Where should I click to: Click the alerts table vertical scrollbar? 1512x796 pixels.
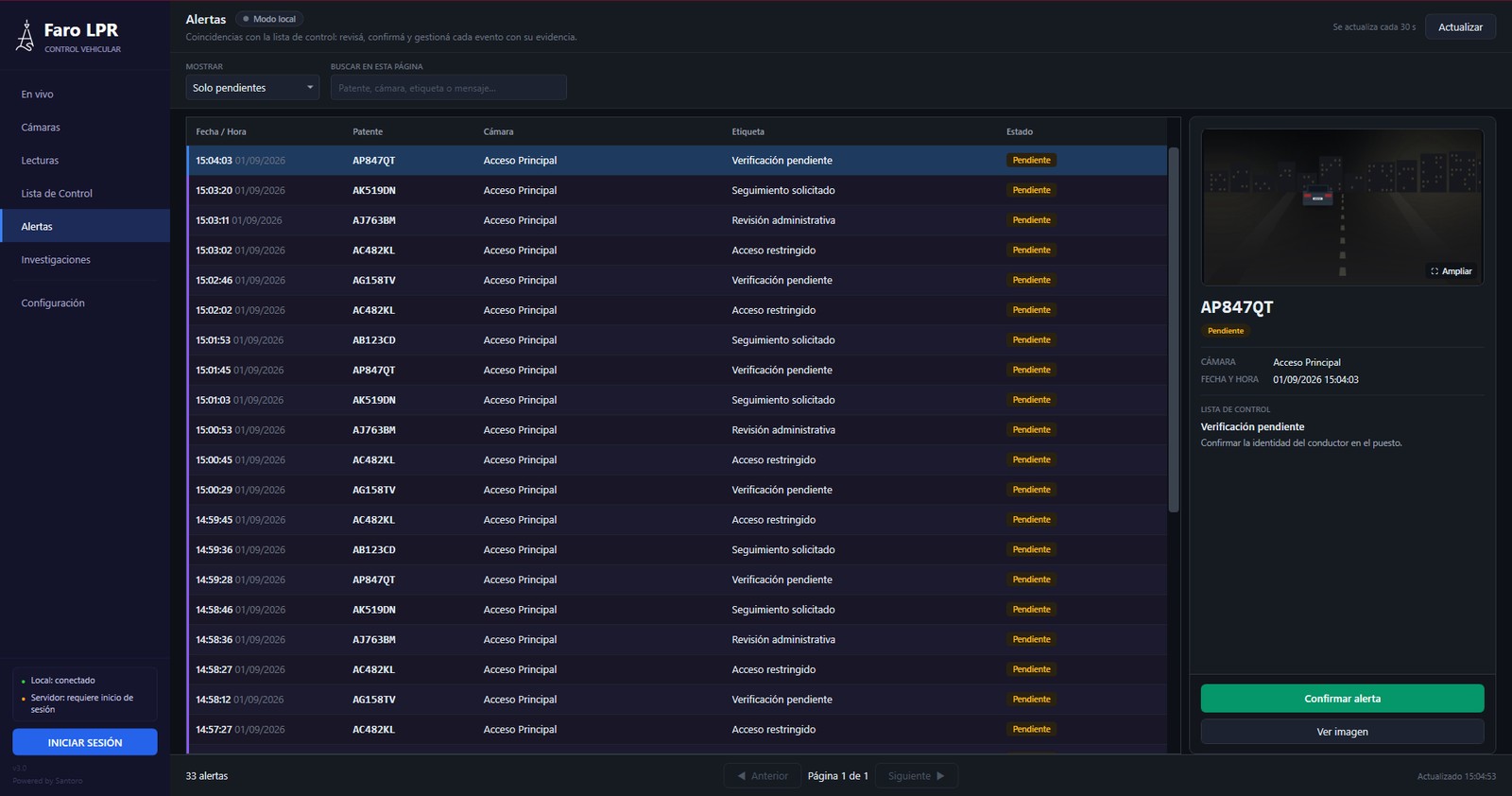[x=1174, y=330]
